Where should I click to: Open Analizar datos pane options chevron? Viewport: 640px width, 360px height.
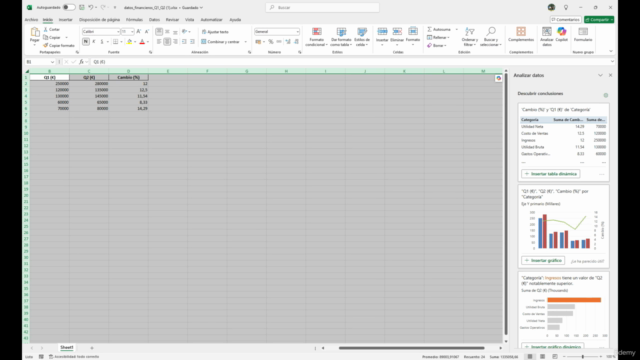[600, 75]
